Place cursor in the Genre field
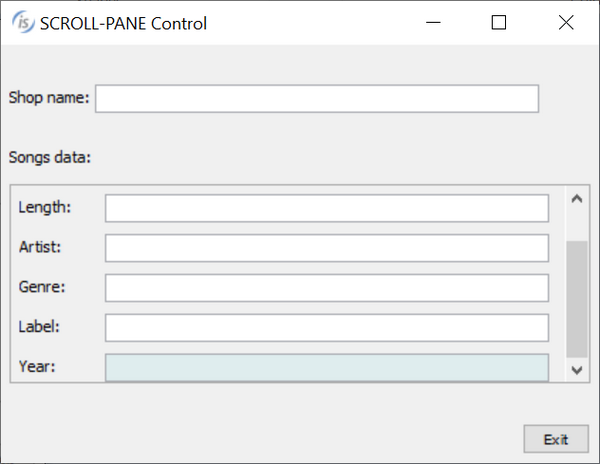Viewport: 600px width, 464px height. pos(326,288)
